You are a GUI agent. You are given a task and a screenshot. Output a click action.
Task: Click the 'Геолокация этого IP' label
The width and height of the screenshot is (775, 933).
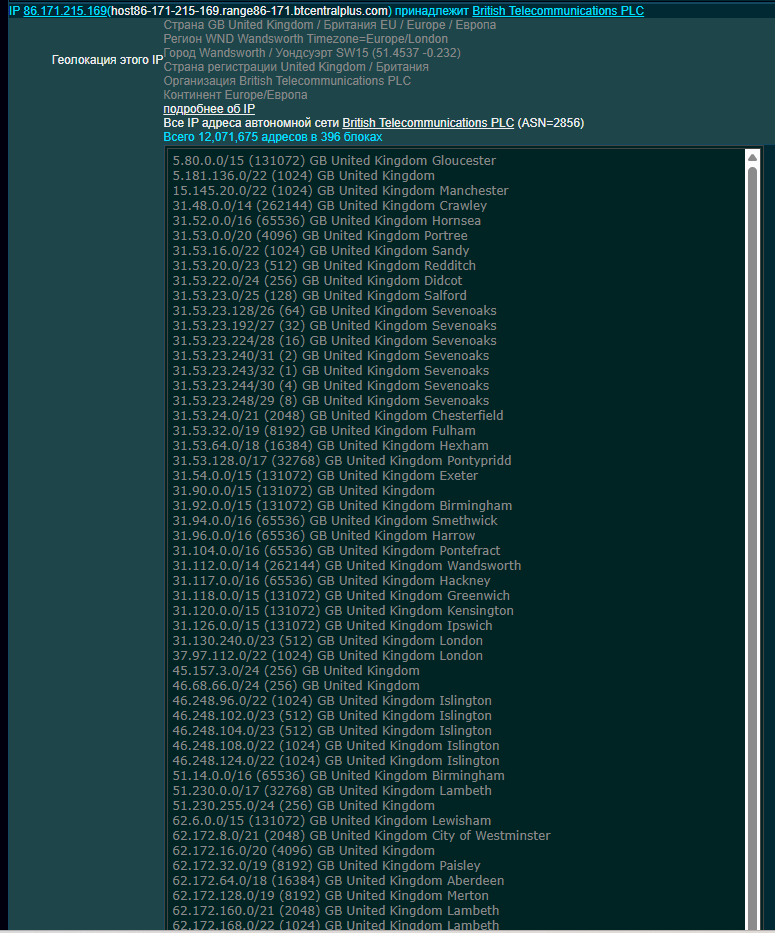click(107, 60)
